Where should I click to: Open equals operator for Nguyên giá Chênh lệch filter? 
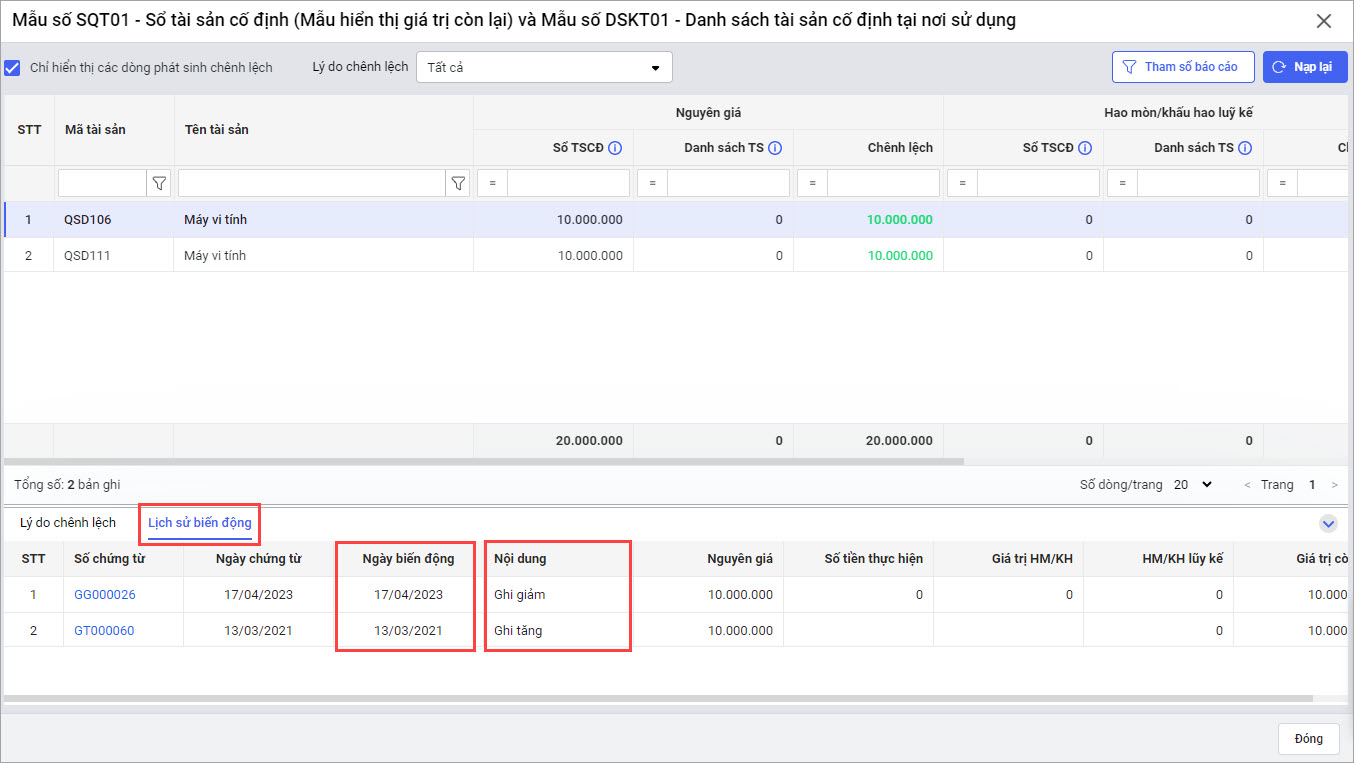point(812,183)
